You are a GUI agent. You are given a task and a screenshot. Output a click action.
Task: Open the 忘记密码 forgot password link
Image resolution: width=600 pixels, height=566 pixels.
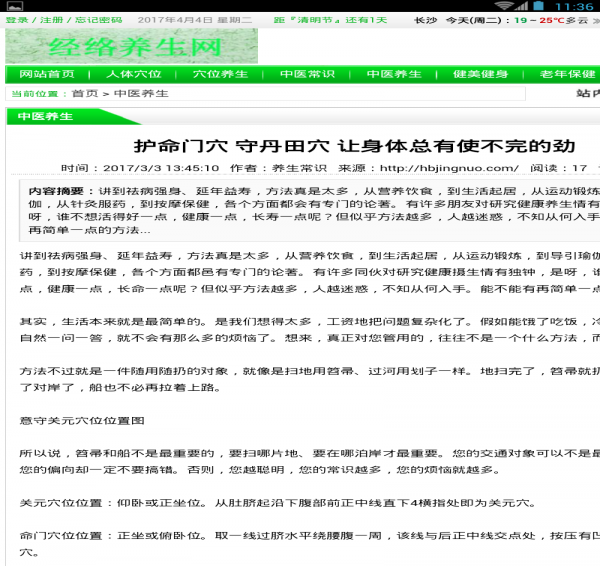tap(99, 20)
